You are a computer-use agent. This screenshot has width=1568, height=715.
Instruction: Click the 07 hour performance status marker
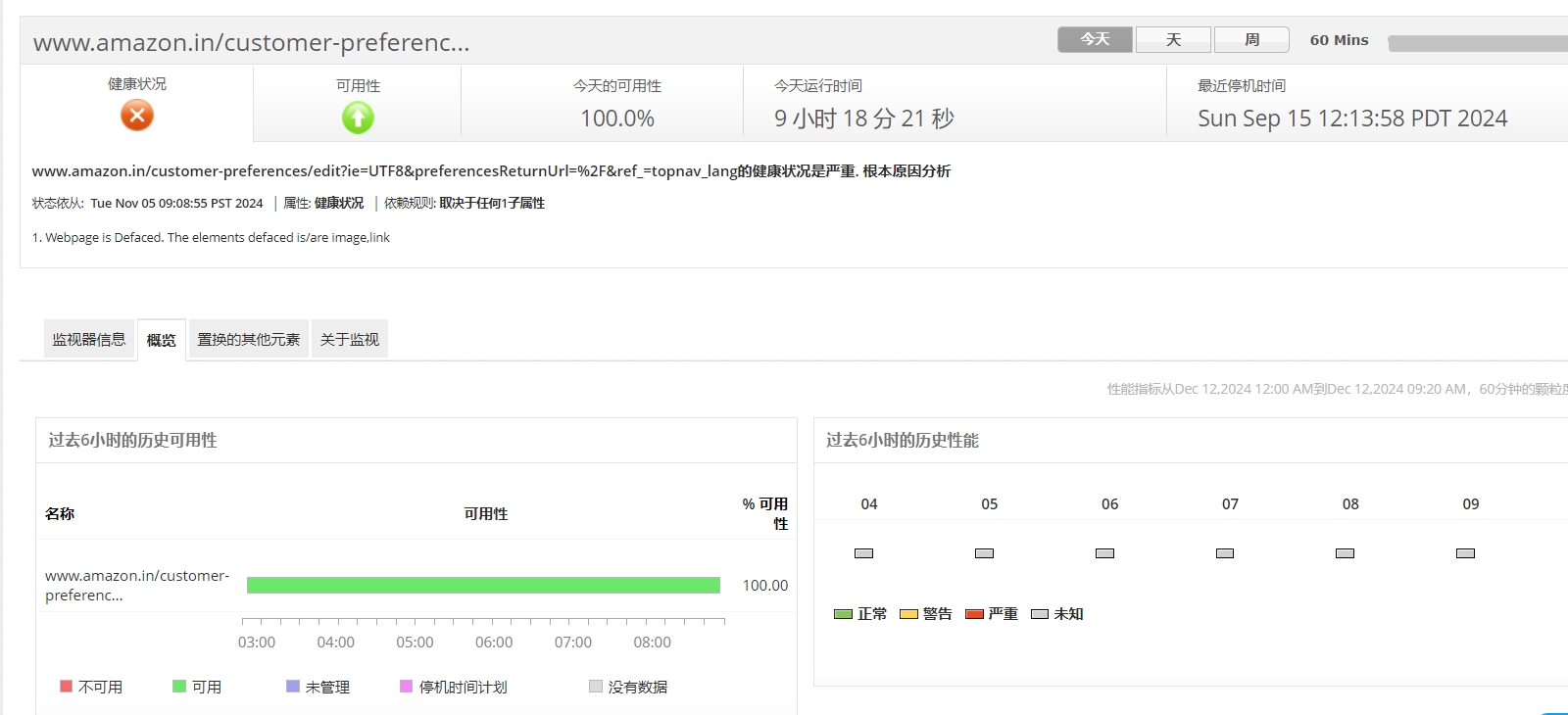(x=1225, y=553)
